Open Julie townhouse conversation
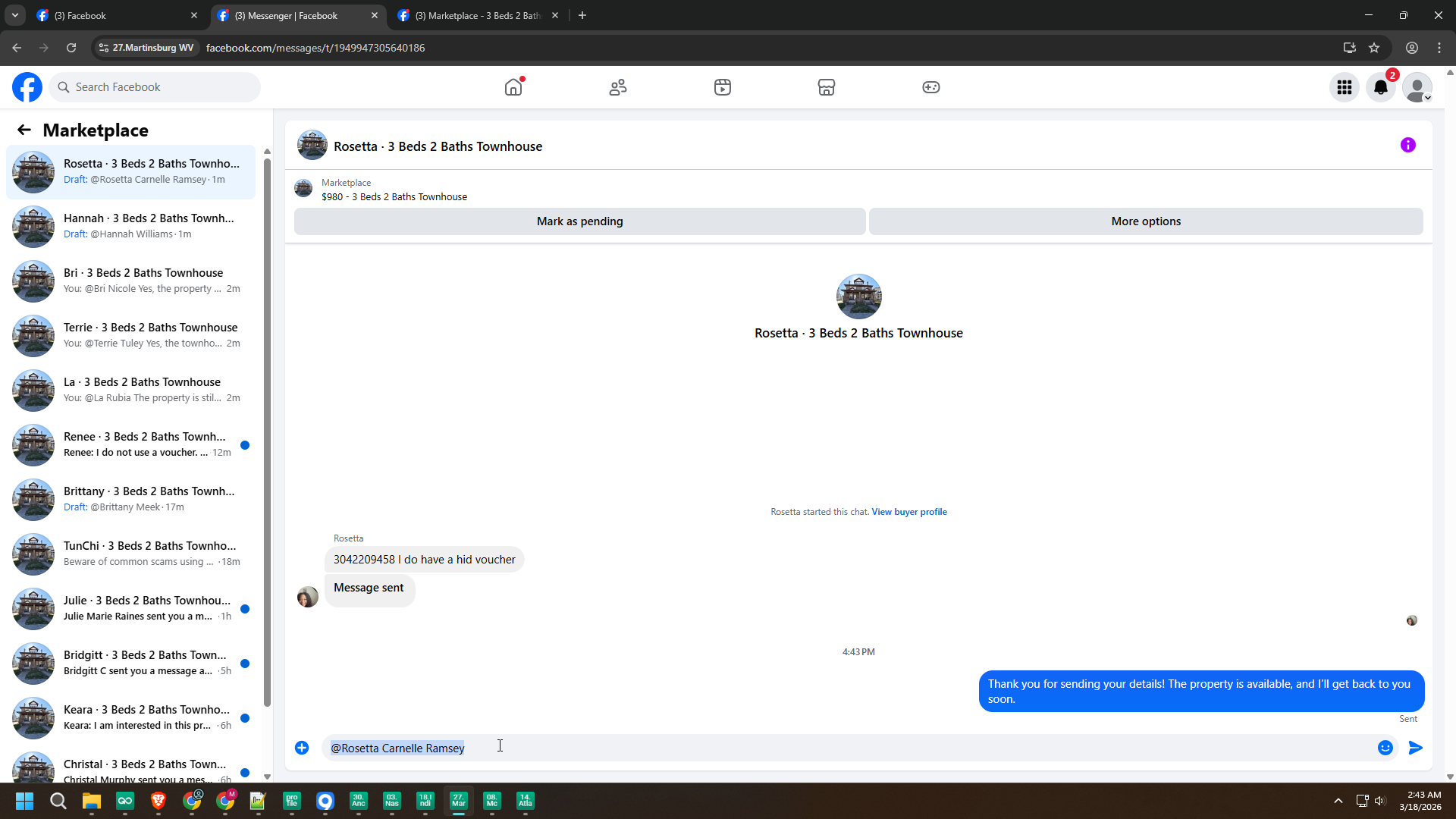This screenshot has width=1456, height=819. (x=130, y=609)
